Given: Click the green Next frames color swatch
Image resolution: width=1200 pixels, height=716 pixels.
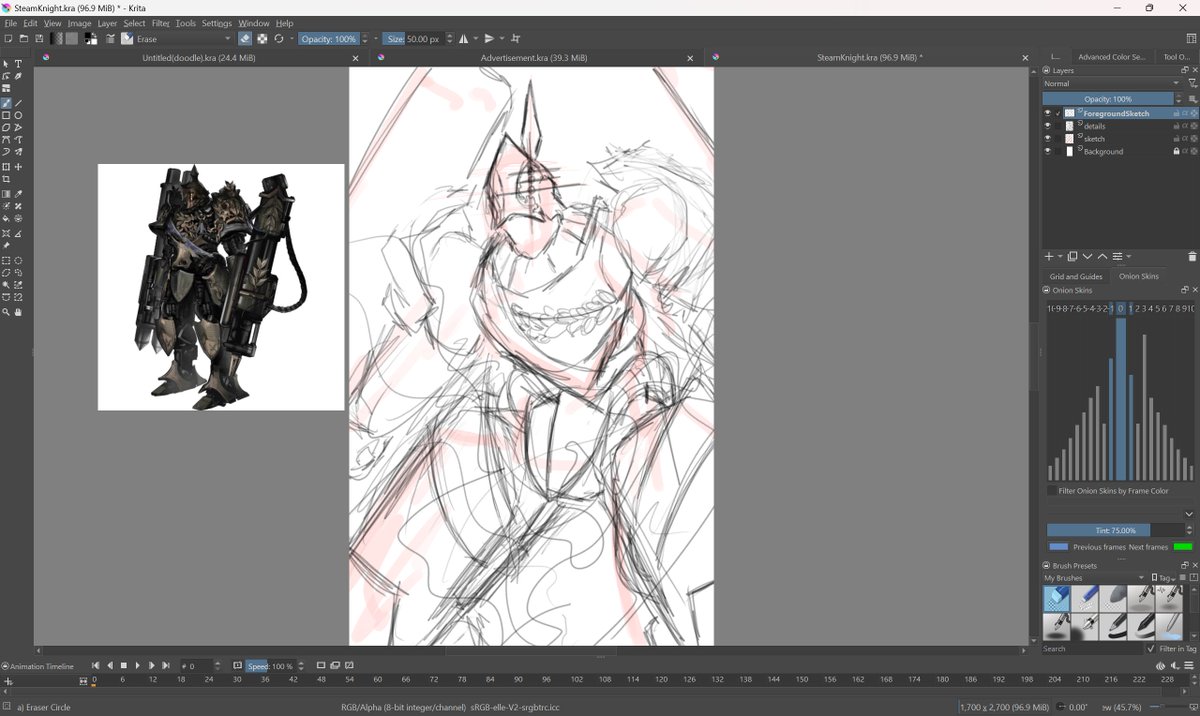Looking at the screenshot, I should [x=1183, y=547].
